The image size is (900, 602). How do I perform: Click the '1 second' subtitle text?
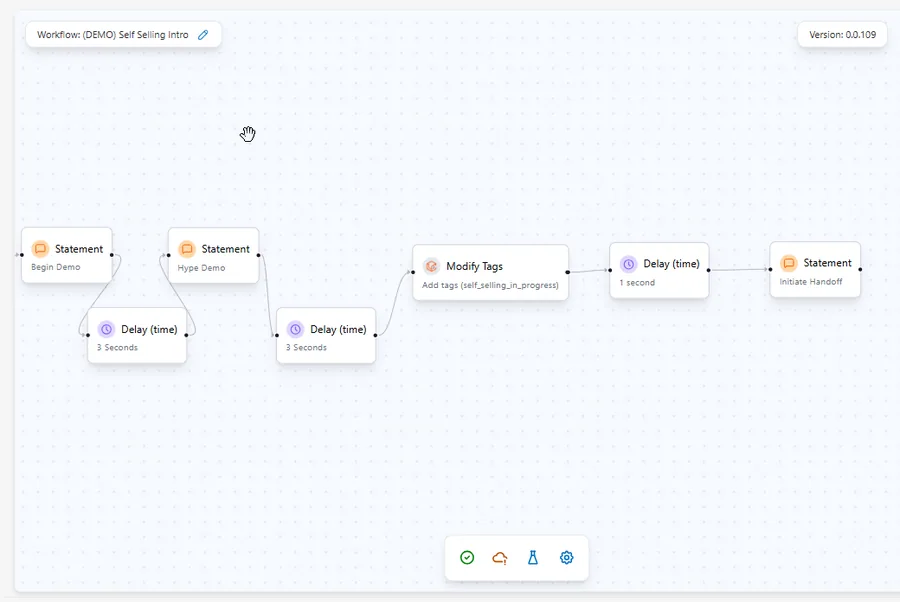[637, 283]
